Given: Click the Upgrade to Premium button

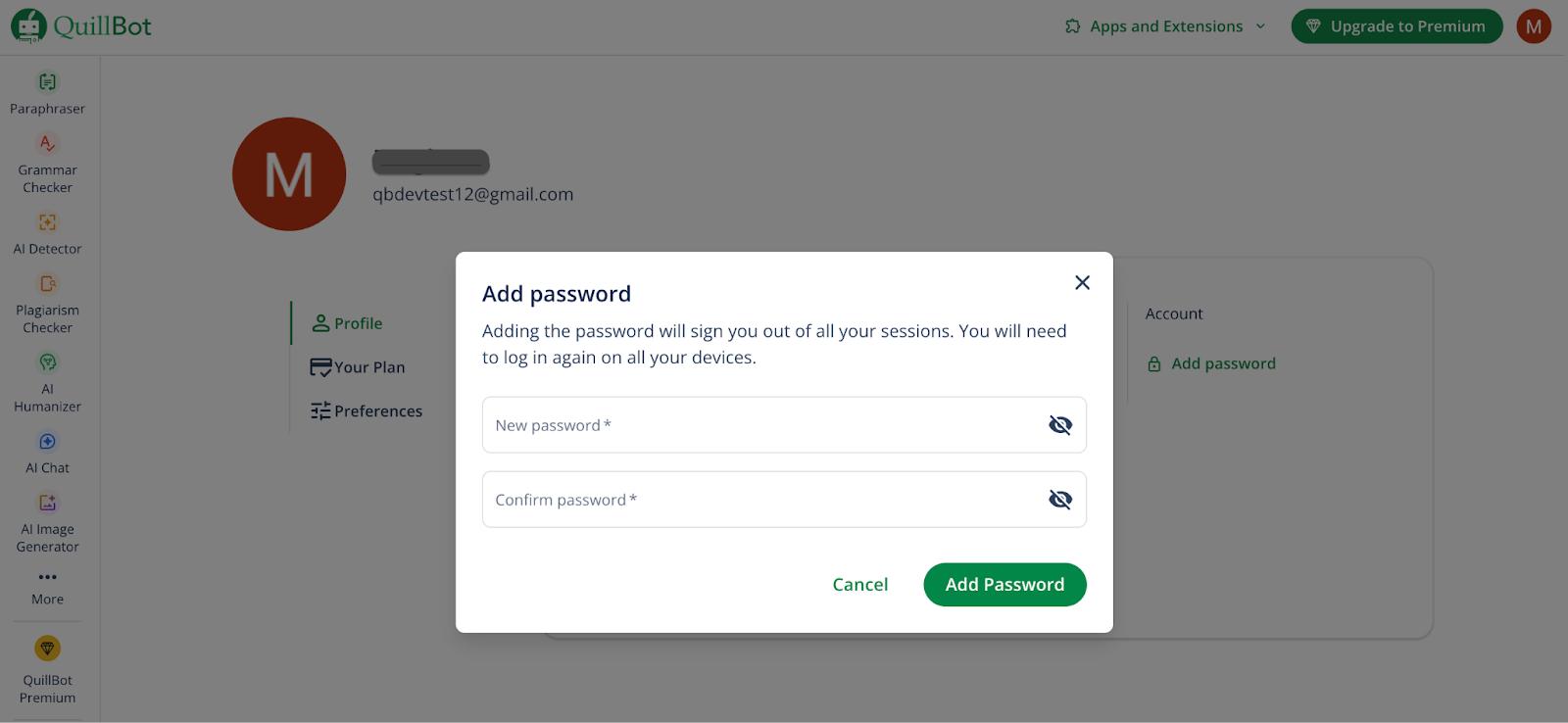Looking at the screenshot, I should [x=1396, y=26].
